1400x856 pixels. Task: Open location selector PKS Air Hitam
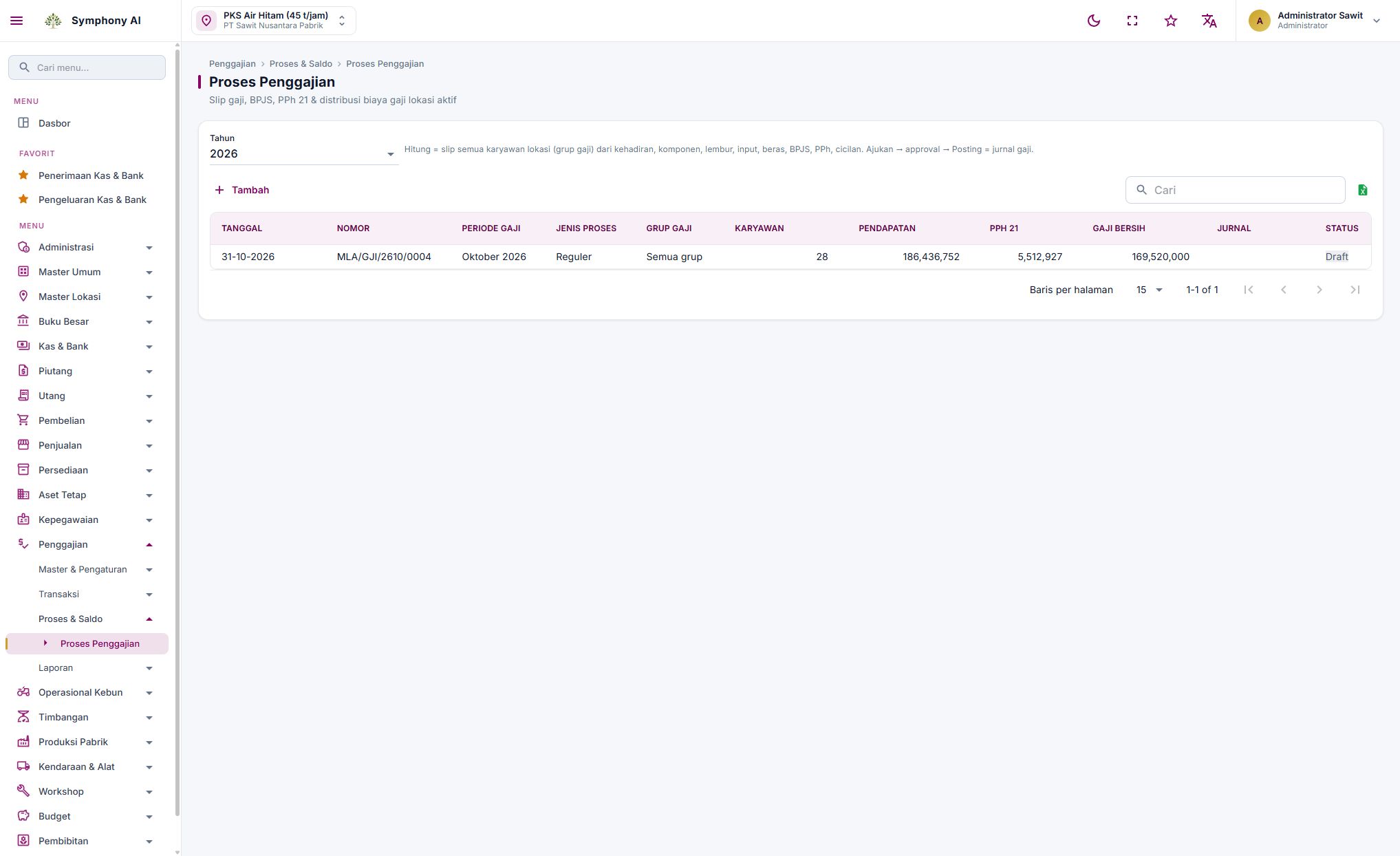[x=274, y=21]
